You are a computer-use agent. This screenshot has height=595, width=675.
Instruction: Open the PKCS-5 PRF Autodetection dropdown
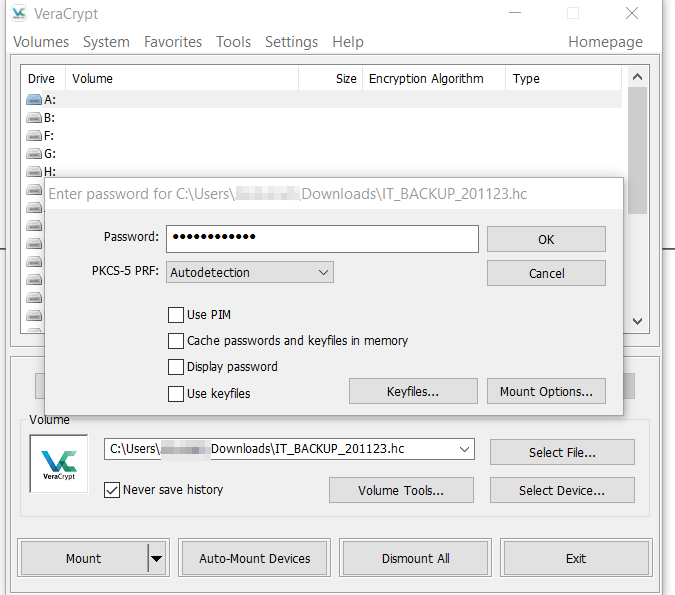tap(250, 272)
